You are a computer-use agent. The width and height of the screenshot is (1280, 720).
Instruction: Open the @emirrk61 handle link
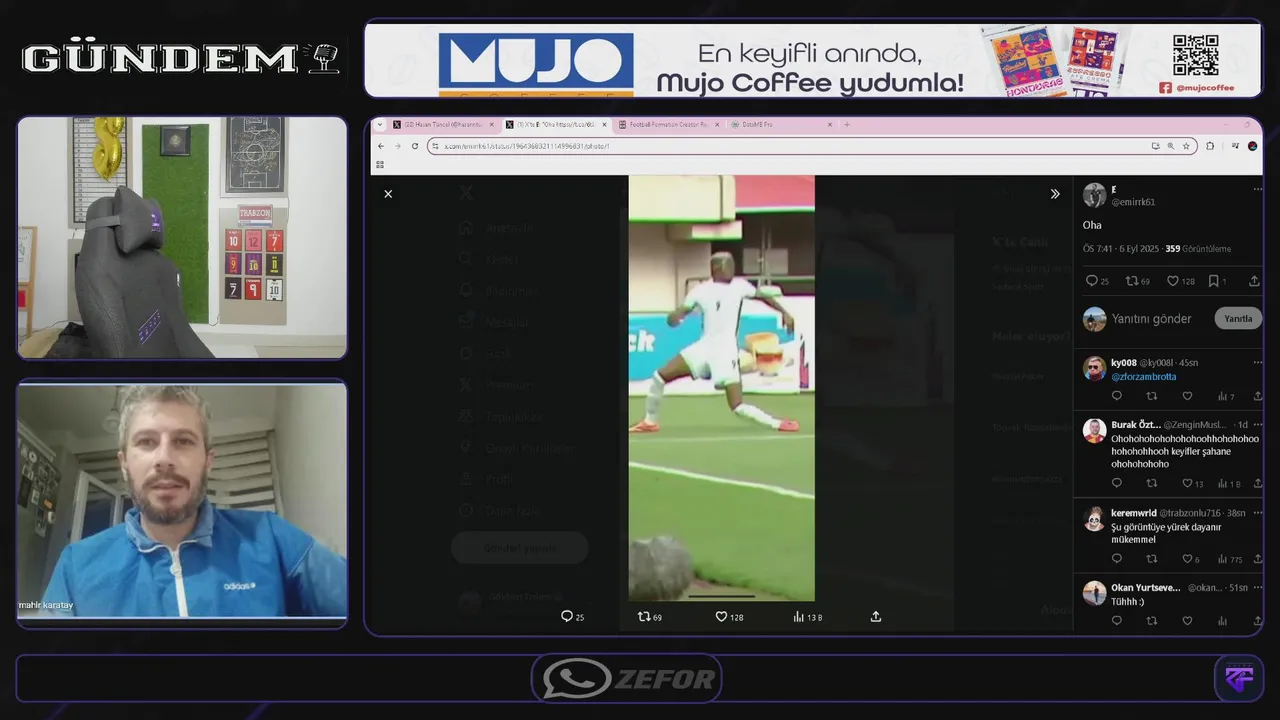coord(1133,202)
